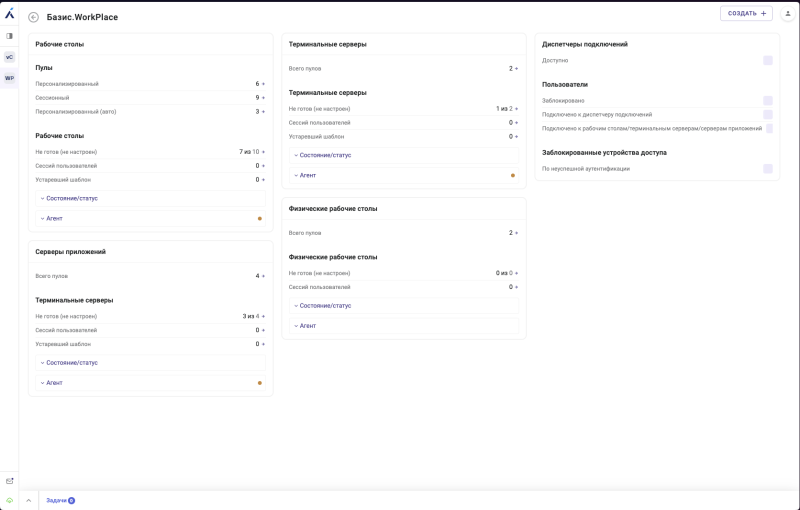This screenshot has height=510, width=800.
Task: Click the green cloud status icon
Action: (x=9, y=500)
